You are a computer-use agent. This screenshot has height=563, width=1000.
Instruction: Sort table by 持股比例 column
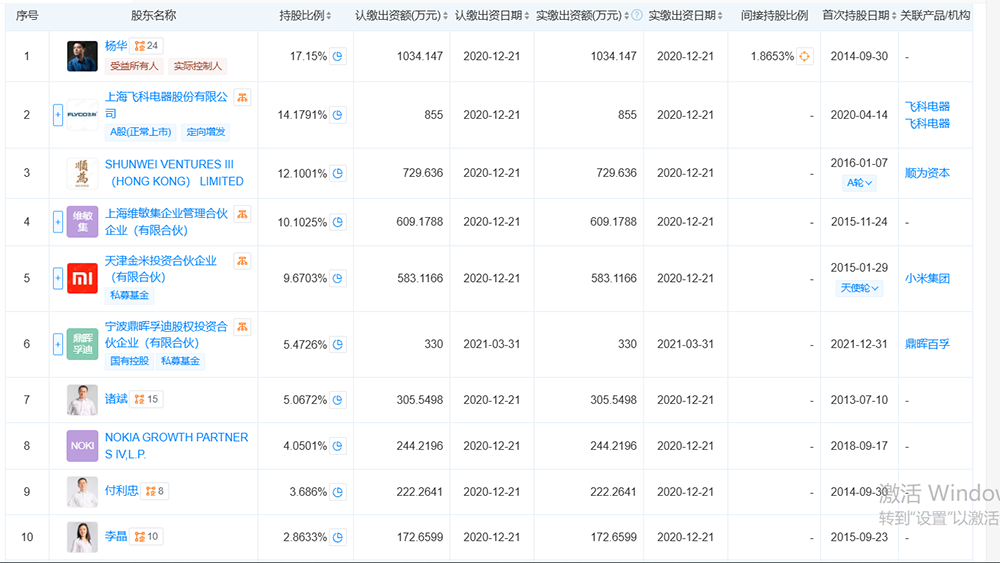pyautogui.click(x=305, y=16)
